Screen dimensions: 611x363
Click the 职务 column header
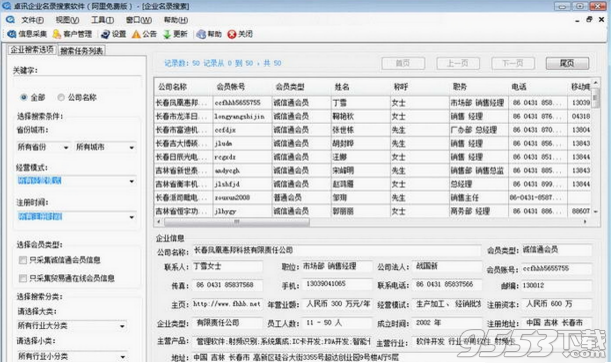479,87
